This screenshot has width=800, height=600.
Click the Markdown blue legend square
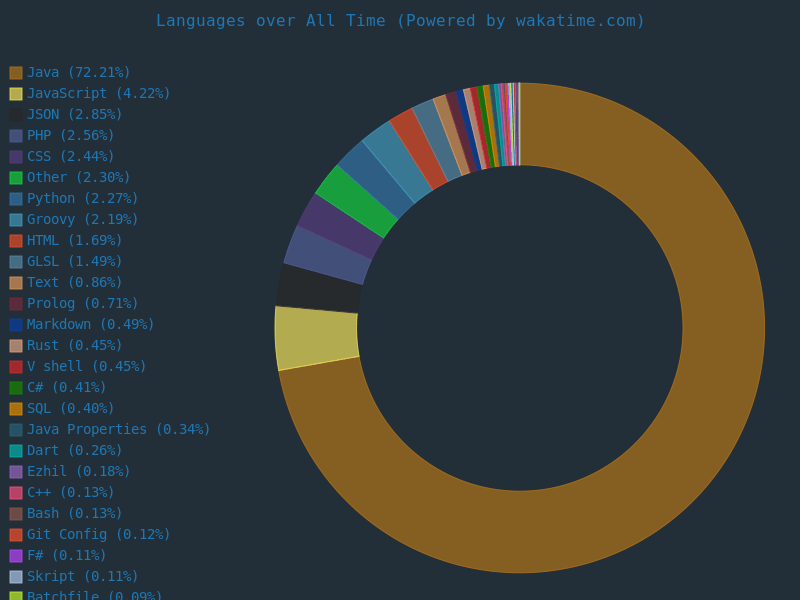[14, 324]
